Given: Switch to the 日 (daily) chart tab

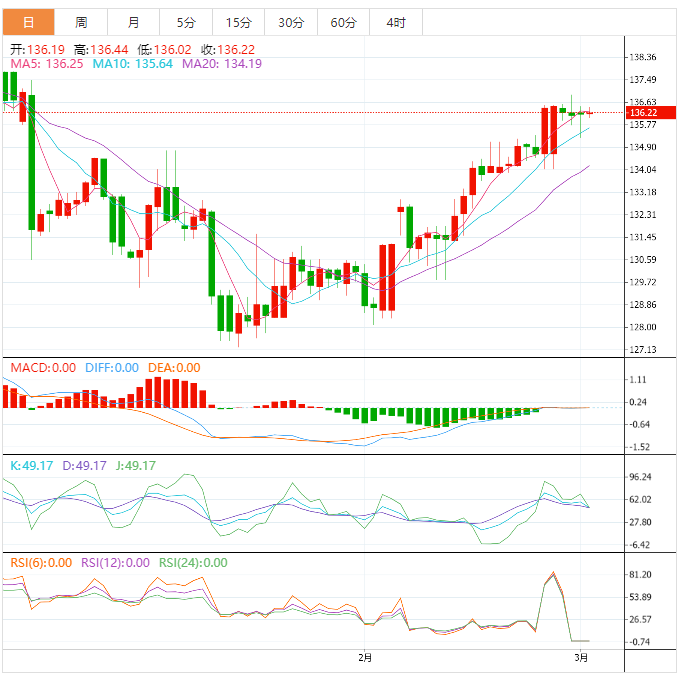Looking at the screenshot, I should [28, 22].
